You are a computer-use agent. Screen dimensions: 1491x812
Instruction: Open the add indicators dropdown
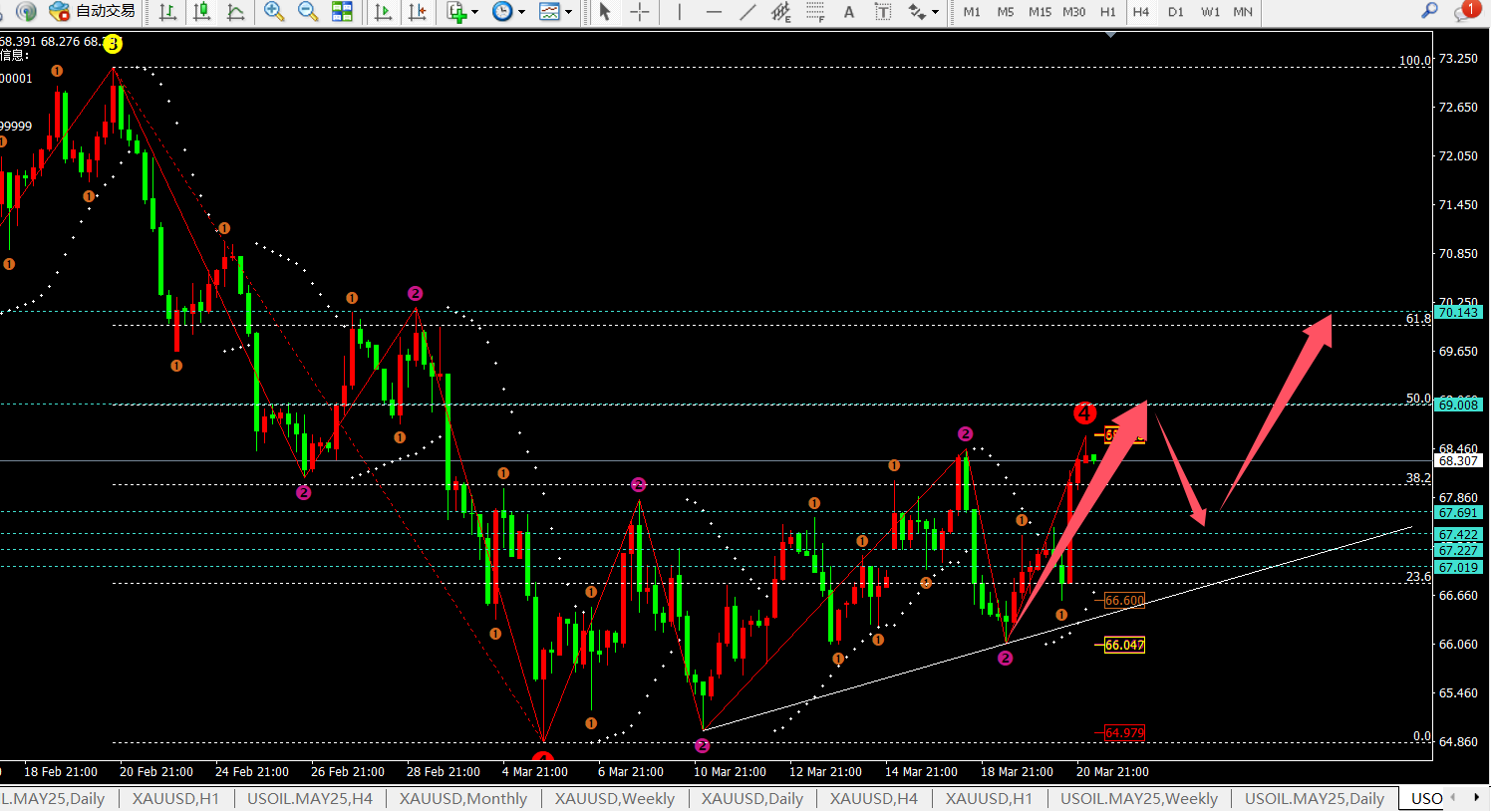[x=462, y=12]
